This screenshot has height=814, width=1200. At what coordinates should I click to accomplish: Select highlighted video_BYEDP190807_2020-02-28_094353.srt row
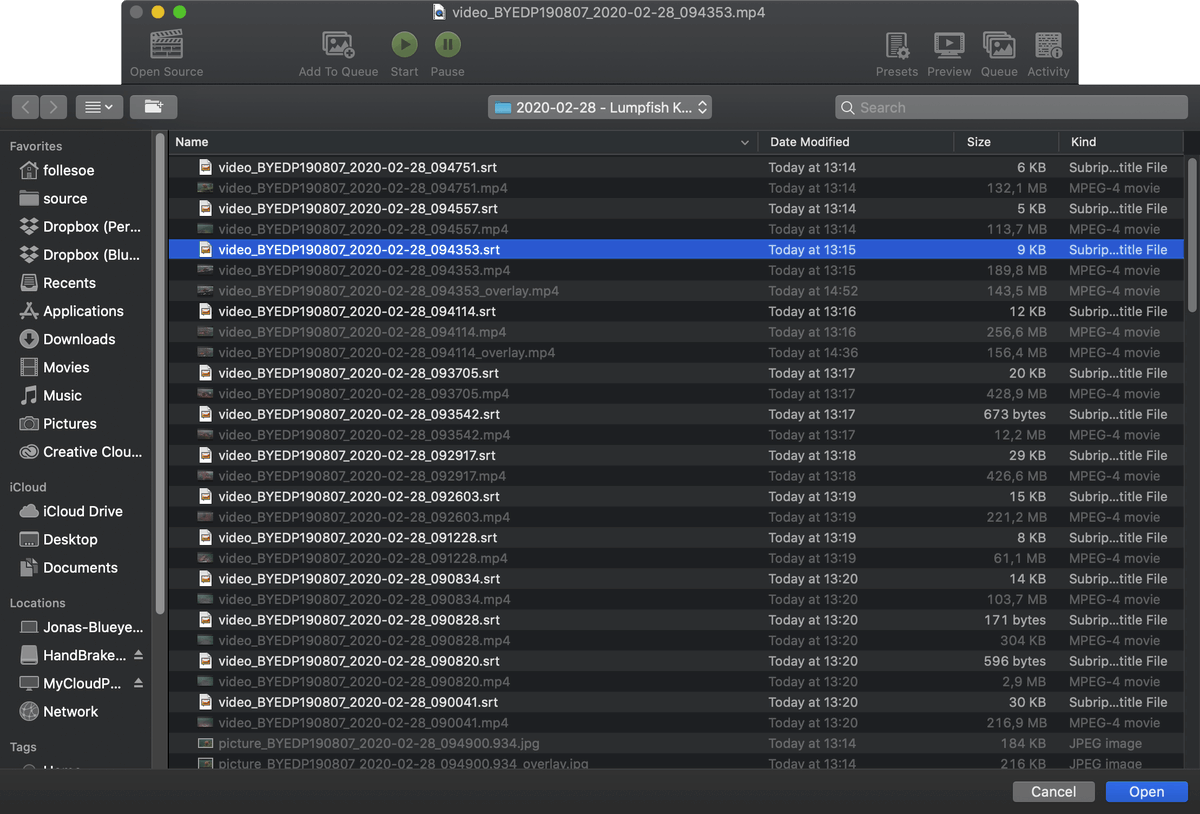pyautogui.click(x=676, y=249)
